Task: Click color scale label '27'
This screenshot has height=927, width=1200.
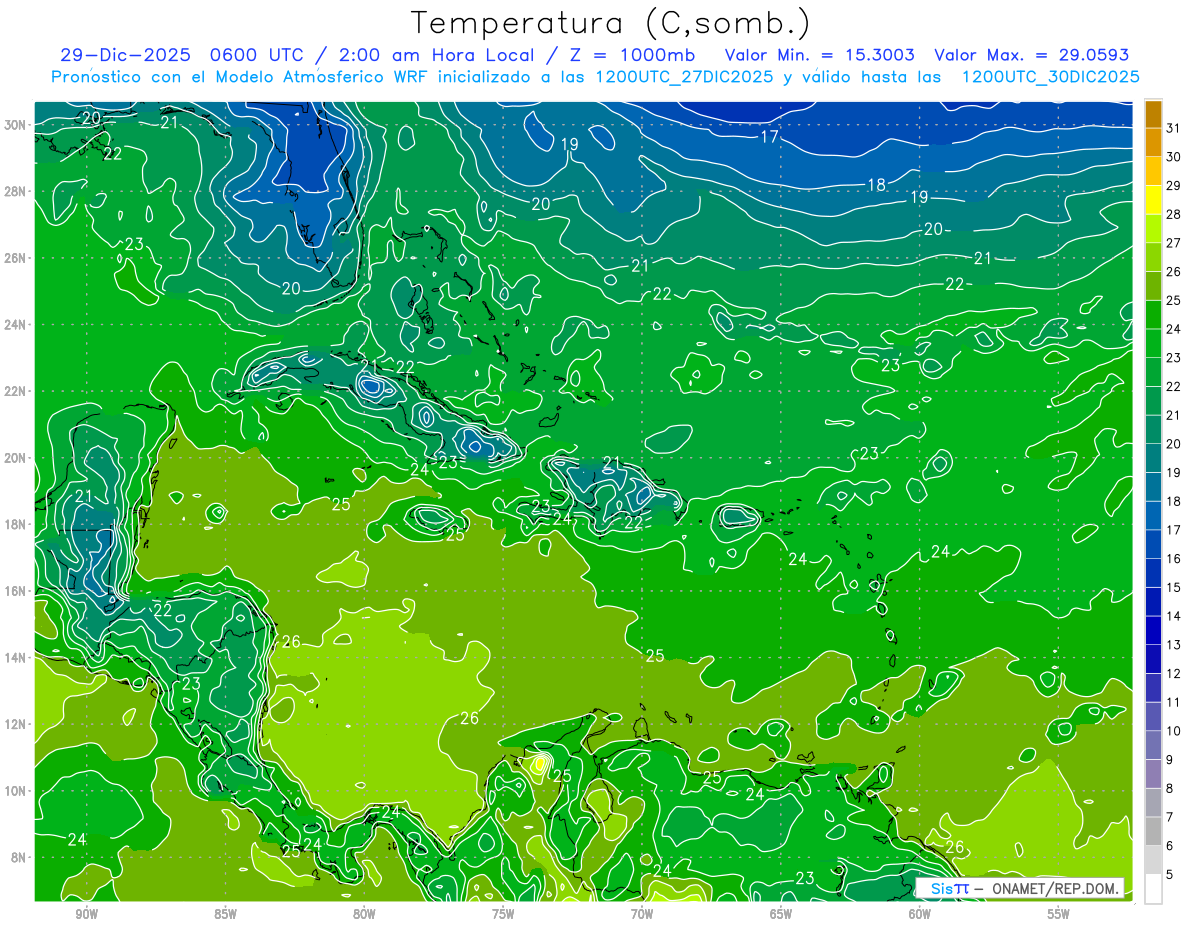Action: click(1174, 243)
